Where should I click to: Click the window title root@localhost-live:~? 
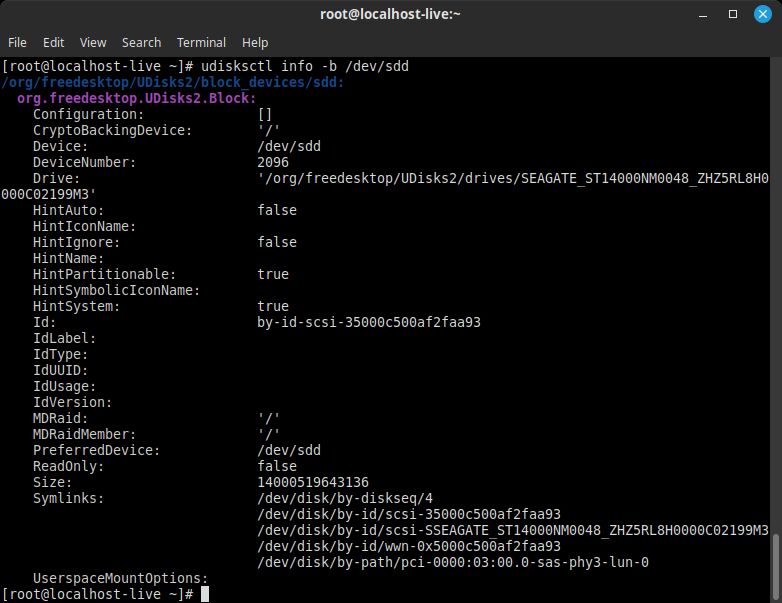[390, 14]
